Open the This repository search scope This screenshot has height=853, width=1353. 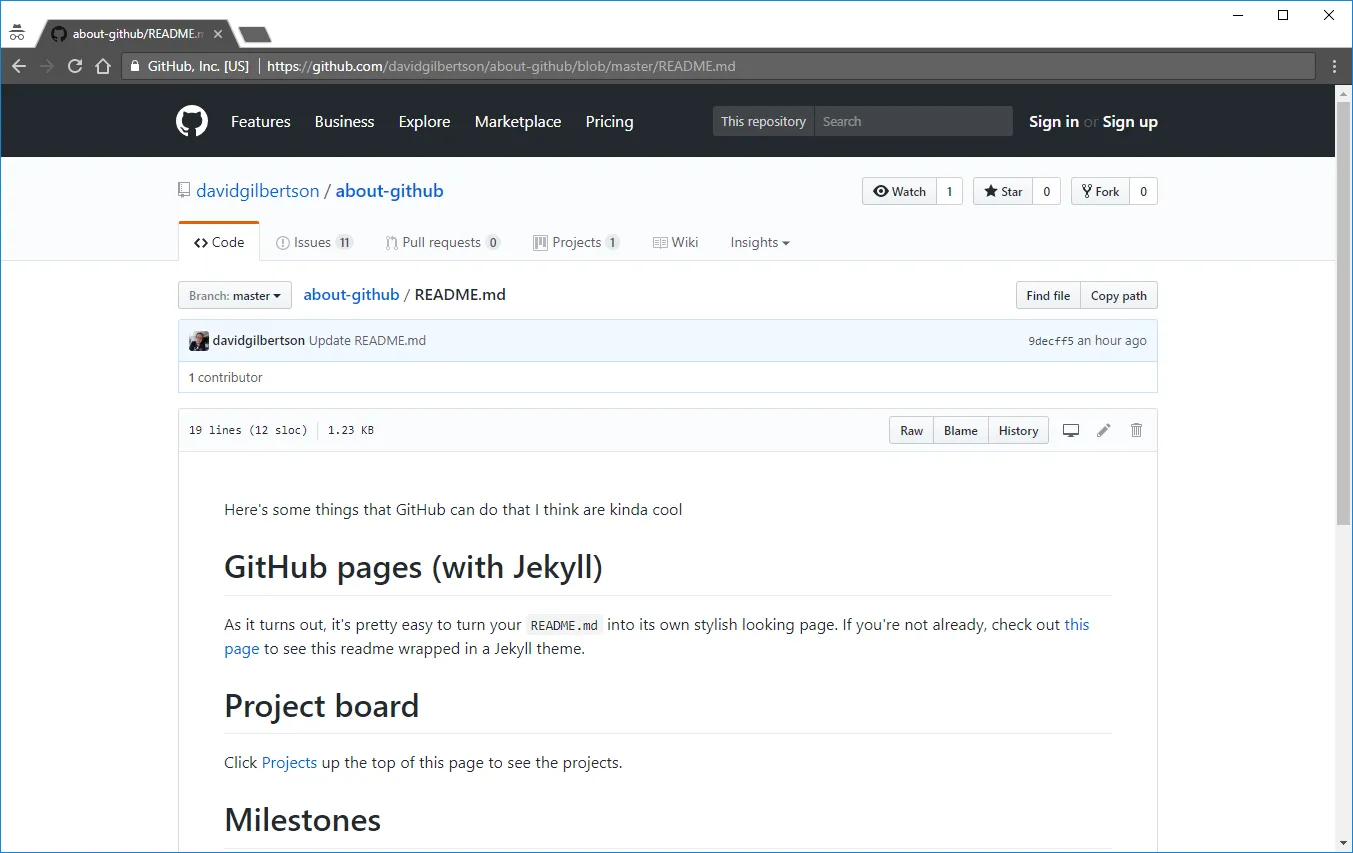(763, 122)
